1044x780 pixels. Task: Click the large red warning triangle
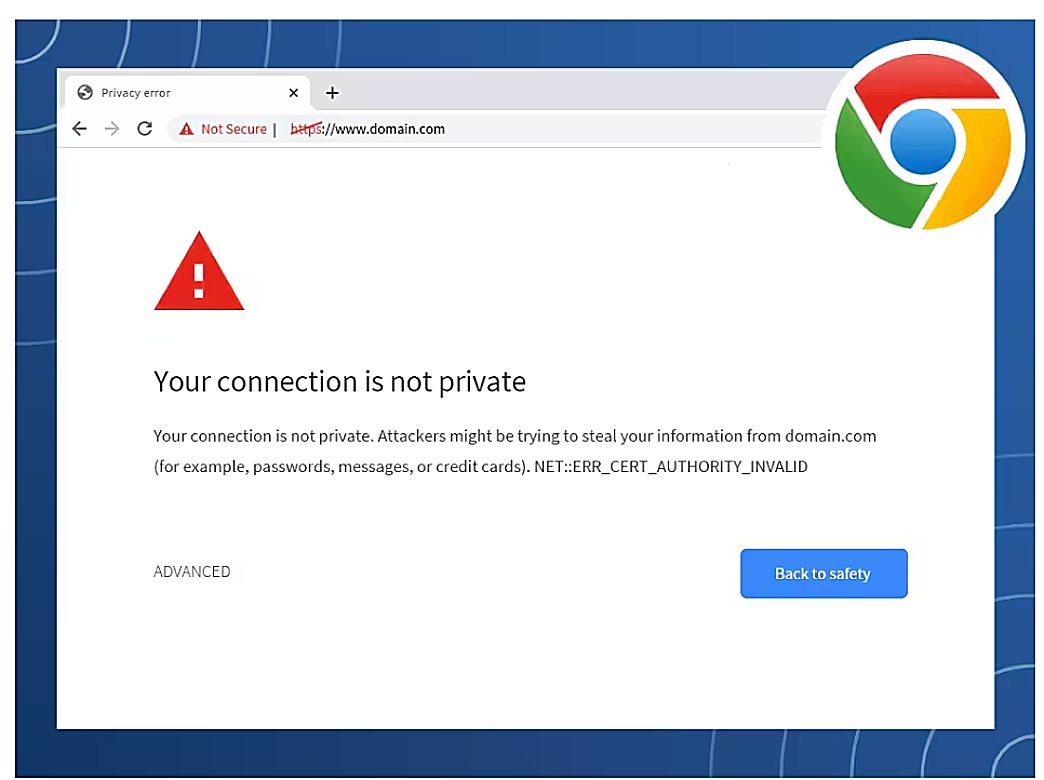[199, 274]
